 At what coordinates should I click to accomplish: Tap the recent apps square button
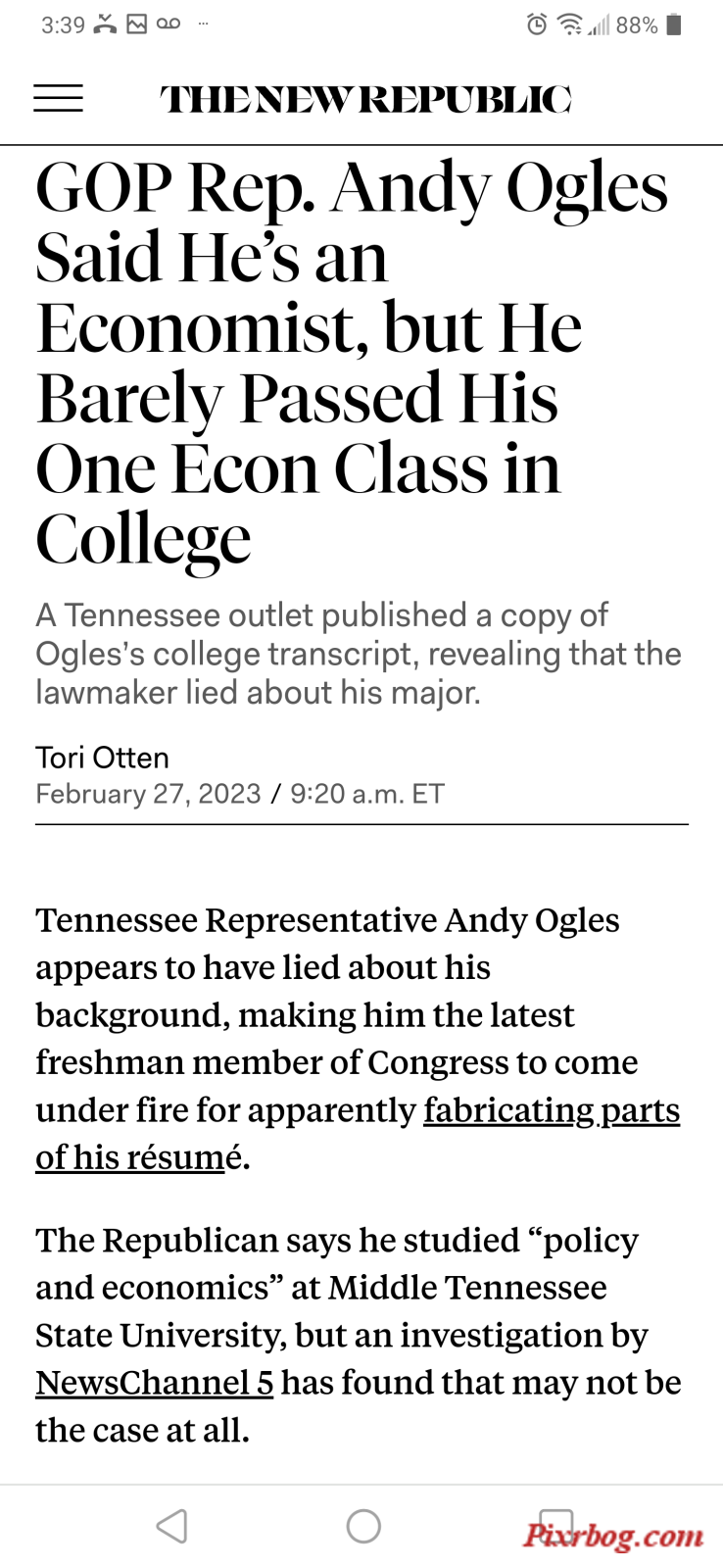(x=555, y=1526)
